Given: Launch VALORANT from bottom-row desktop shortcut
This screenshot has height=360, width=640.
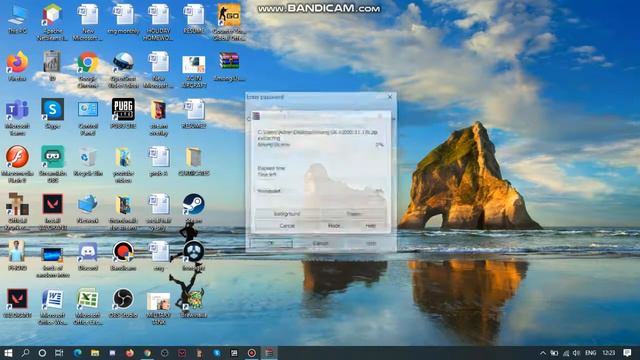Looking at the screenshot, I should point(17,303).
